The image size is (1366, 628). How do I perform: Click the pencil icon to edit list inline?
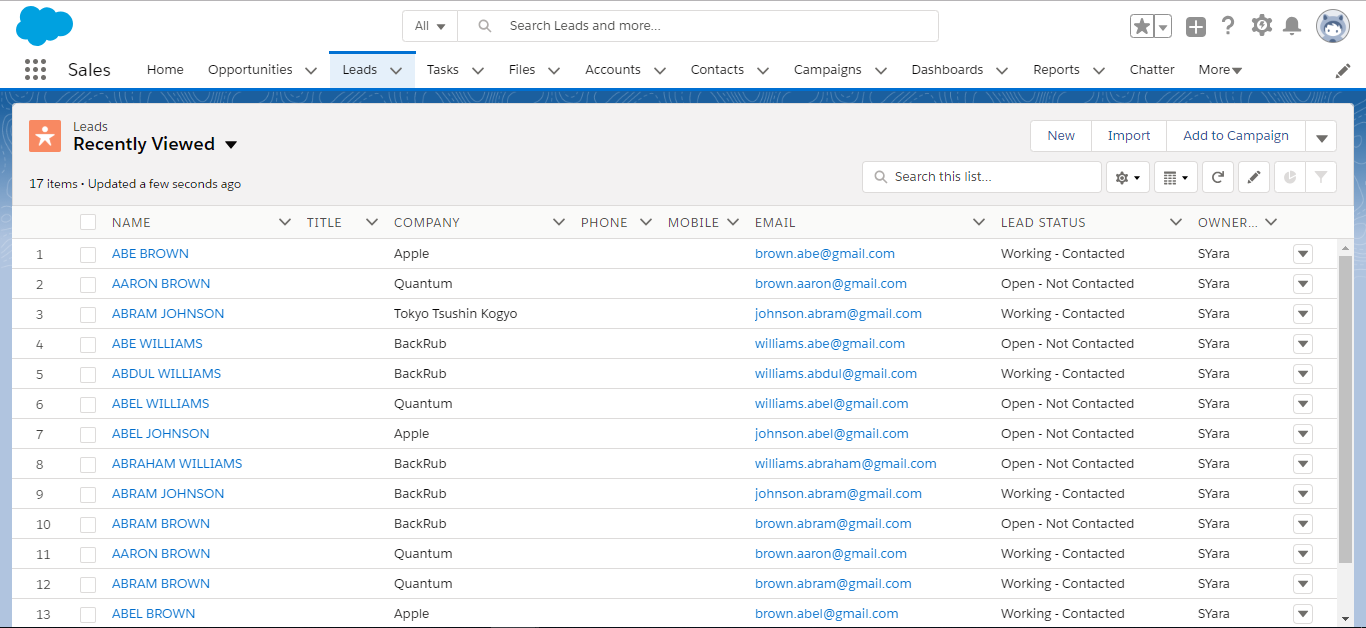pos(1254,177)
